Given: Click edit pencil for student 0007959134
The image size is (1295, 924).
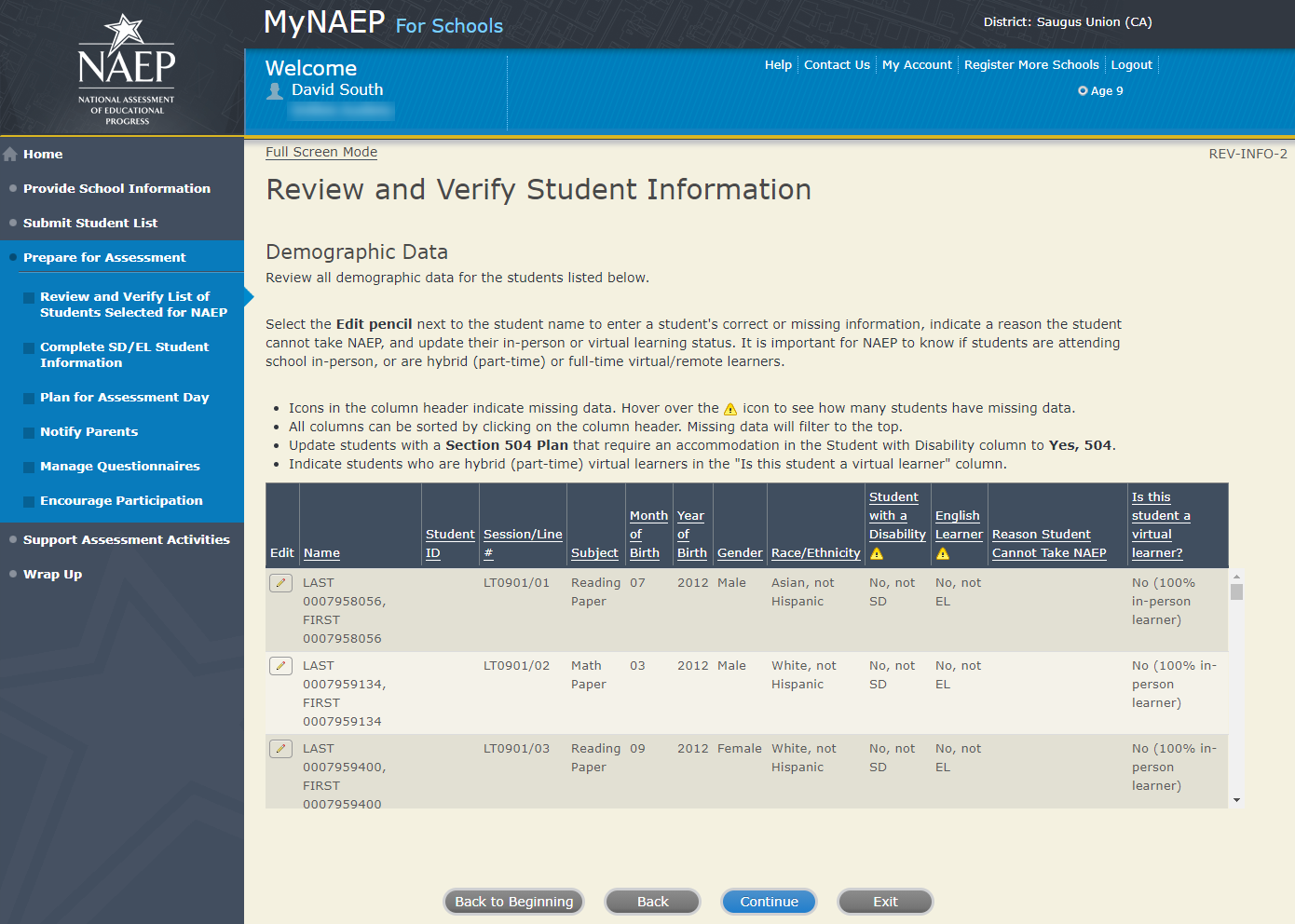Looking at the screenshot, I should 280,666.
